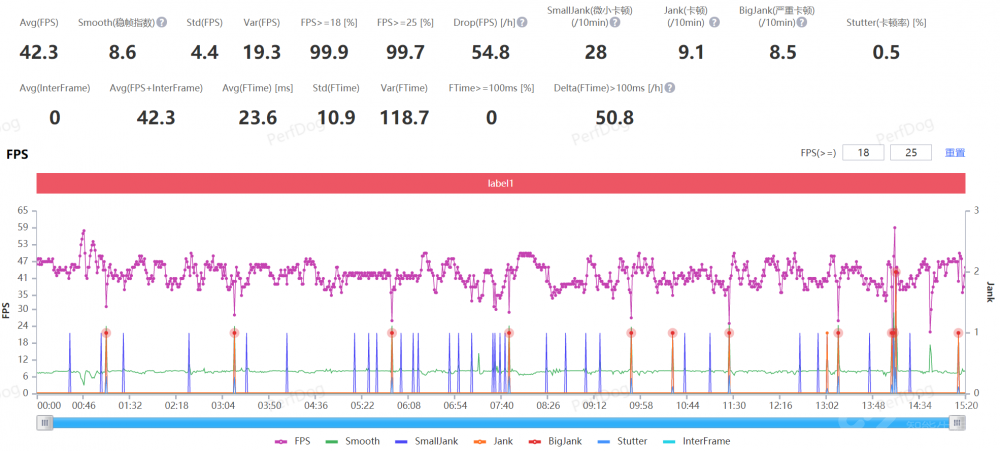Click the Smooth index value 8.6
The width and height of the screenshot is (1000, 451).
tap(122, 52)
